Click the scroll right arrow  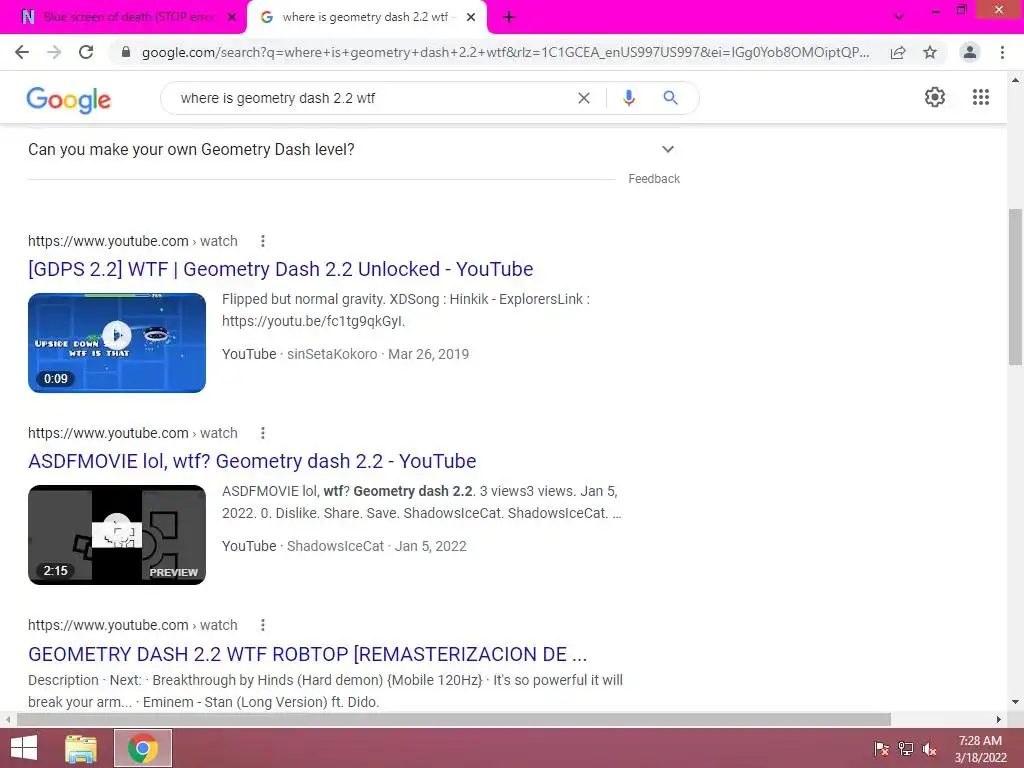click(x=999, y=719)
